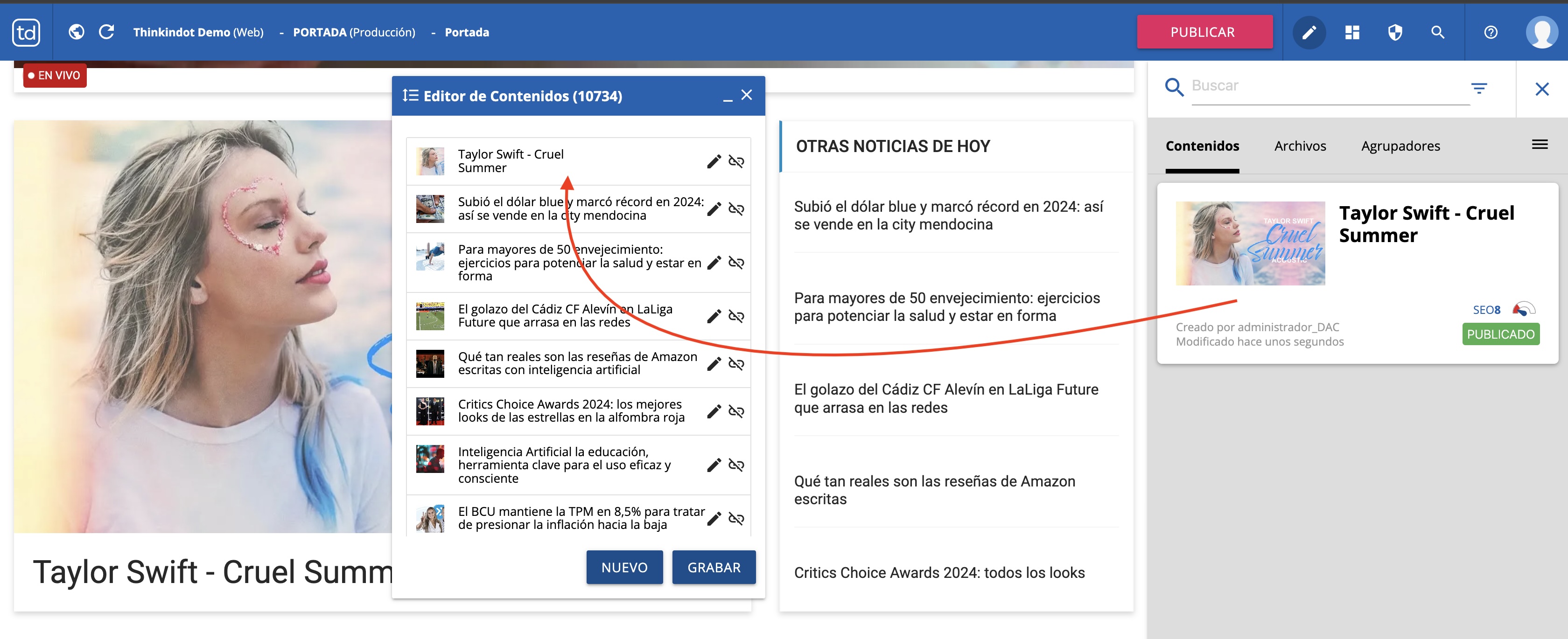Click the EN VIVO badge on the live banner
1568x639 pixels.
(55, 76)
